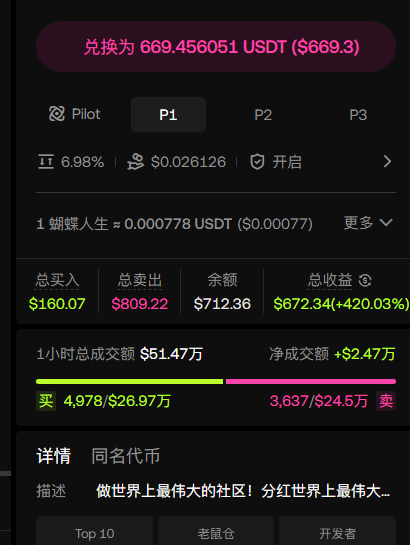Click the $809.22 total sold value
Viewport: 410px width, 545px height.
pyautogui.click(x=140, y=304)
